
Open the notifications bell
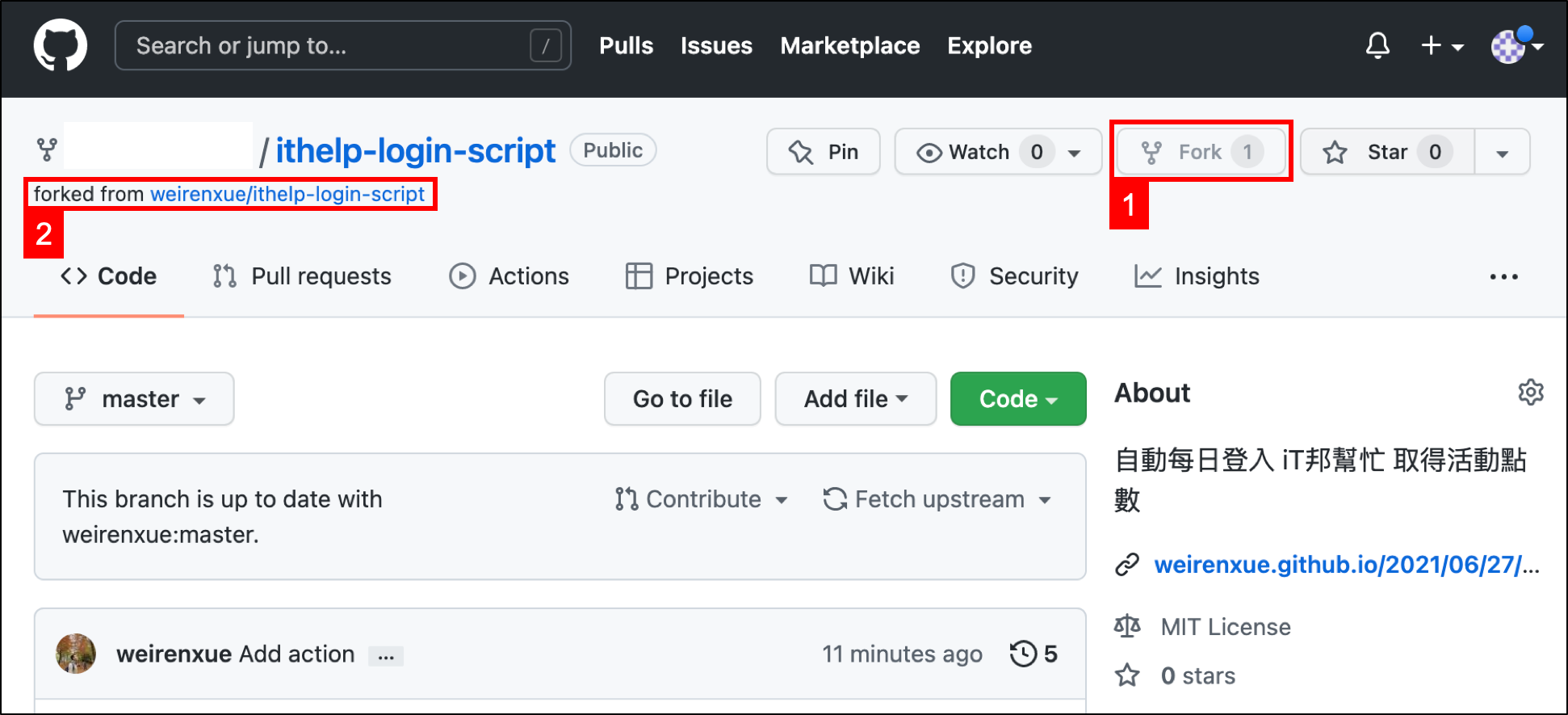point(1377,45)
